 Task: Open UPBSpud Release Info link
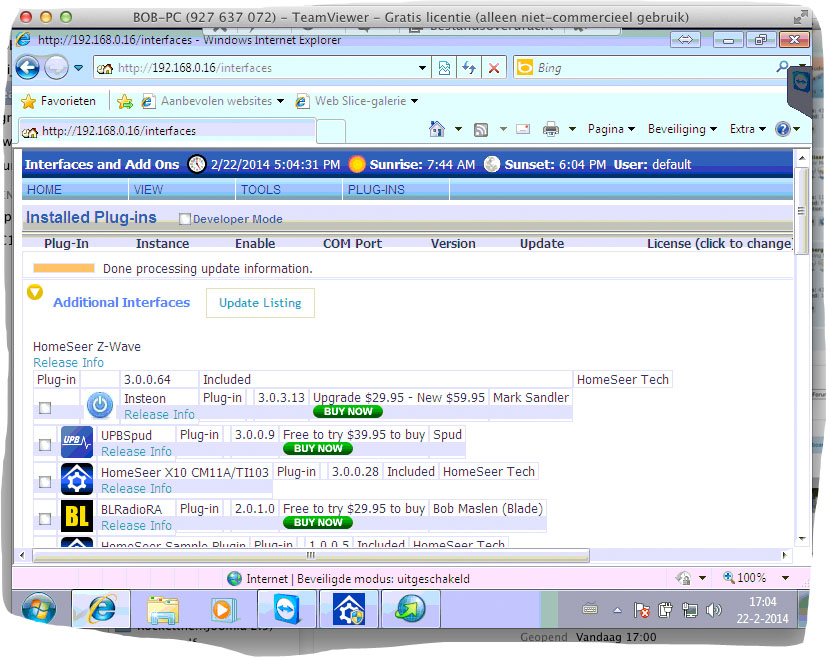click(x=136, y=452)
